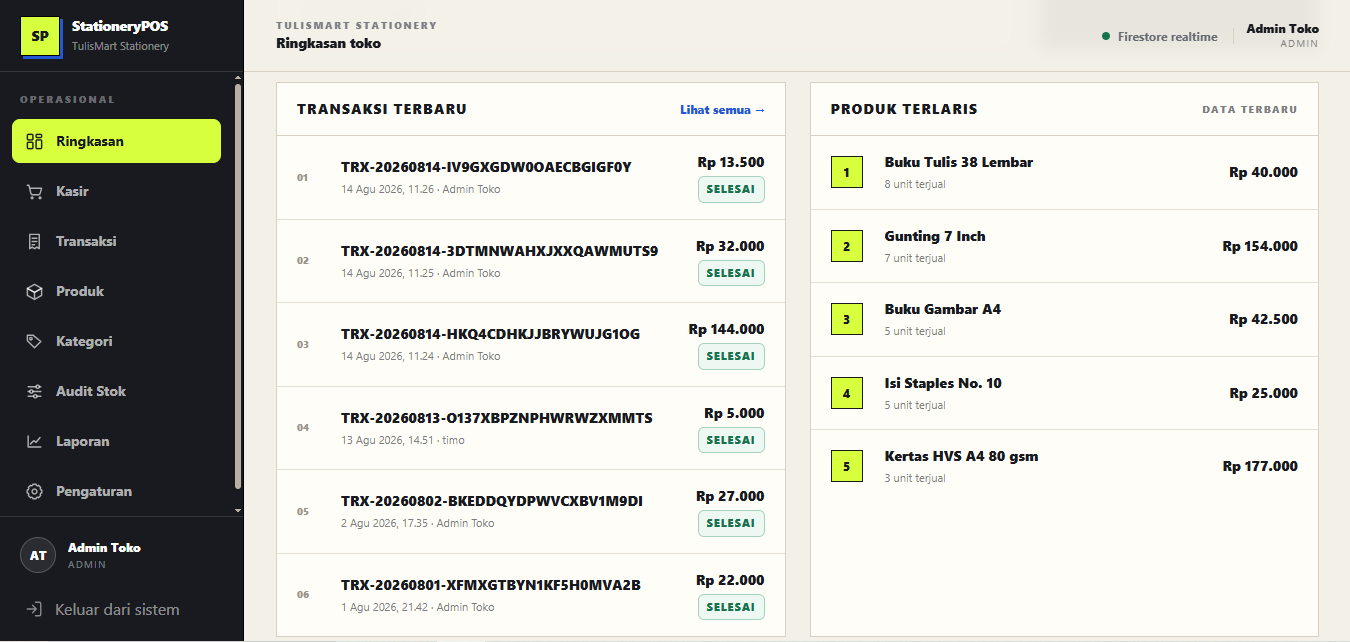Click the rank 1 badge in Produk Terlaris
This screenshot has height=642, width=1350.
point(846,173)
